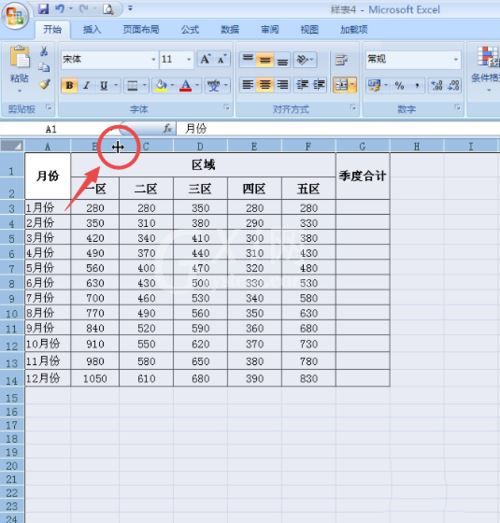The width and height of the screenshot is (500, 523).
Task: Open conditional formatting menu
Action: [487, 68]
